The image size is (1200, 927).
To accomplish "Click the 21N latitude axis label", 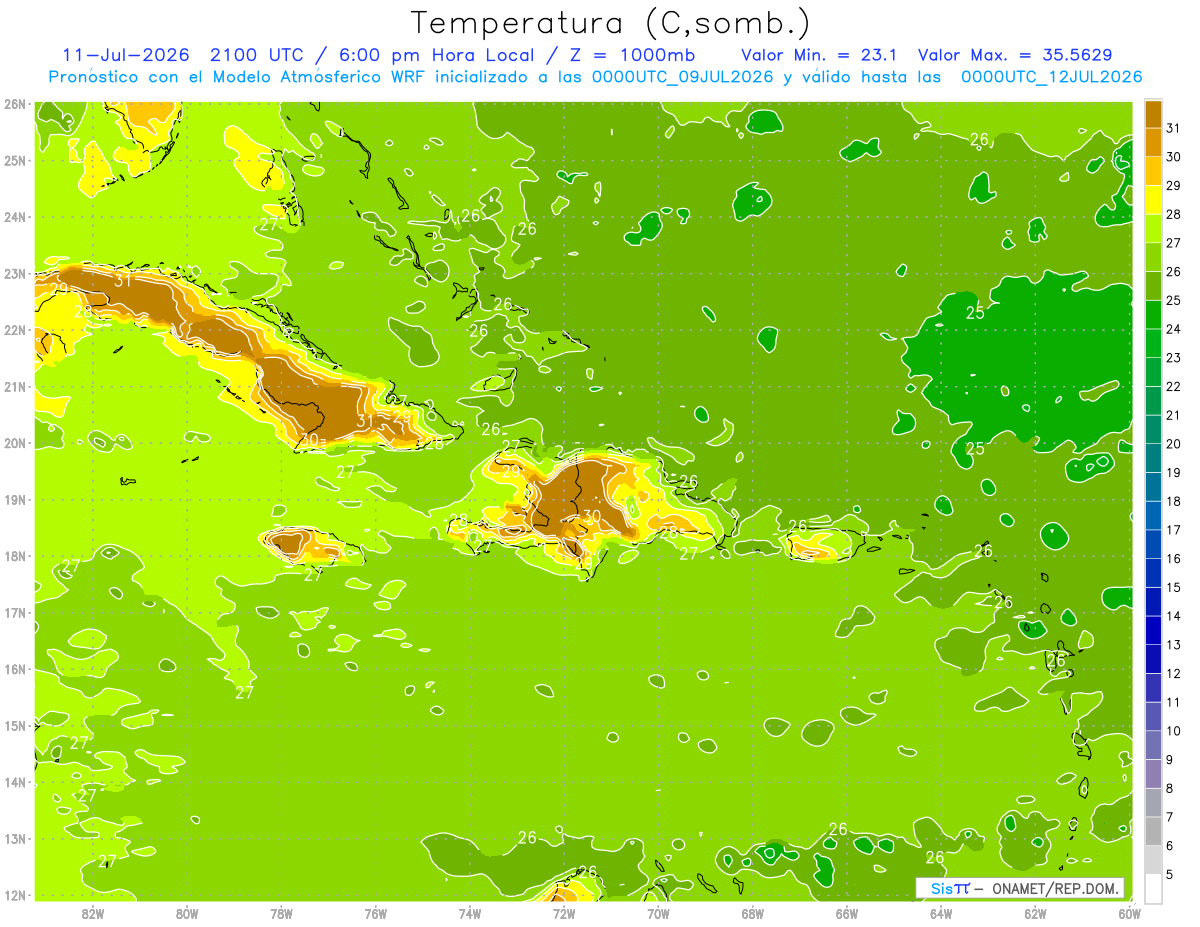I will click(x=15, y=386).
